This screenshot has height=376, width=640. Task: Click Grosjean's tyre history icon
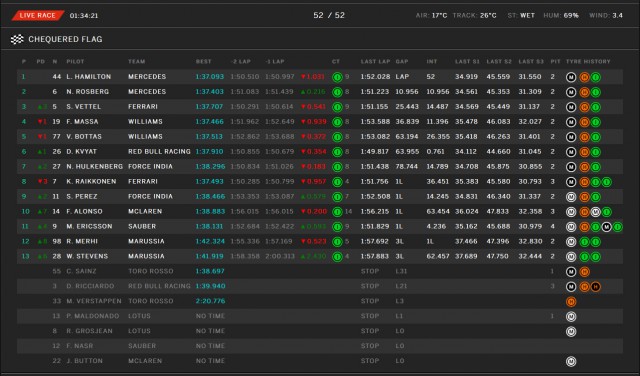coord(571,331)
